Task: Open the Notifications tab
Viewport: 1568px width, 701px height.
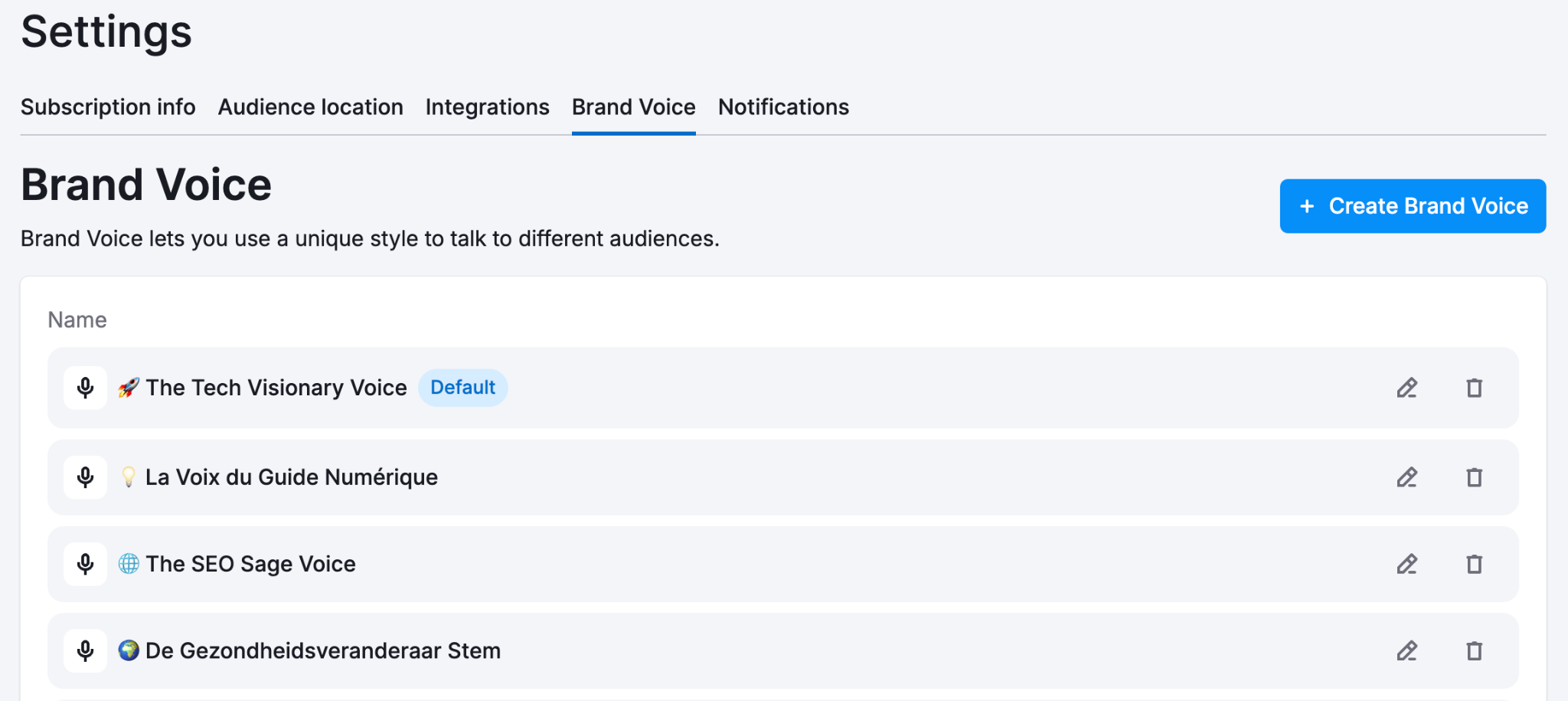Action: [x=782, y=107]
